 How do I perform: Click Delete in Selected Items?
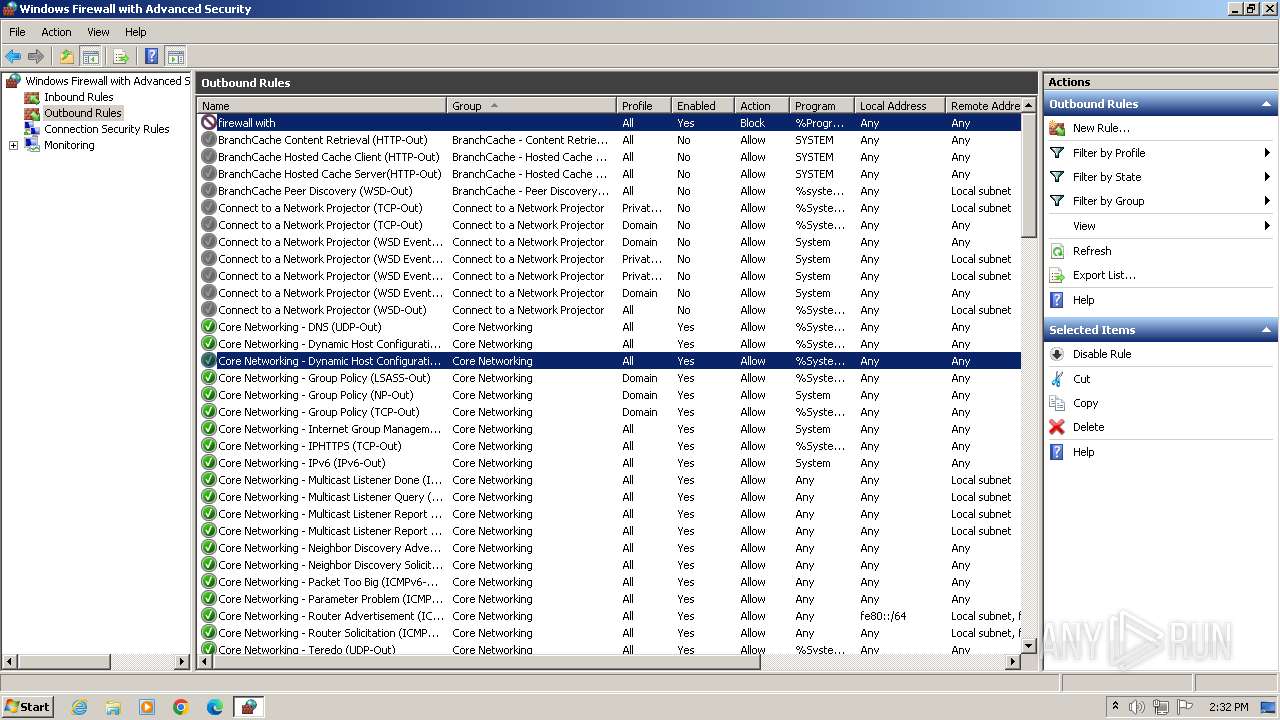pyautogui.click(x=1089, y=427)
